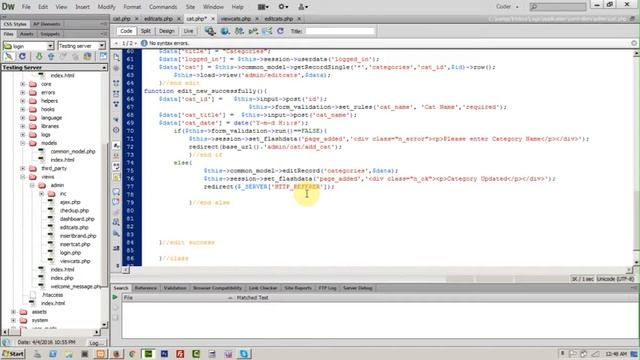Image resolution: width=640 pixels, height=360 pixels.
Task: Open the site selector dropdown showing login
Action: [x=28, y=46]
